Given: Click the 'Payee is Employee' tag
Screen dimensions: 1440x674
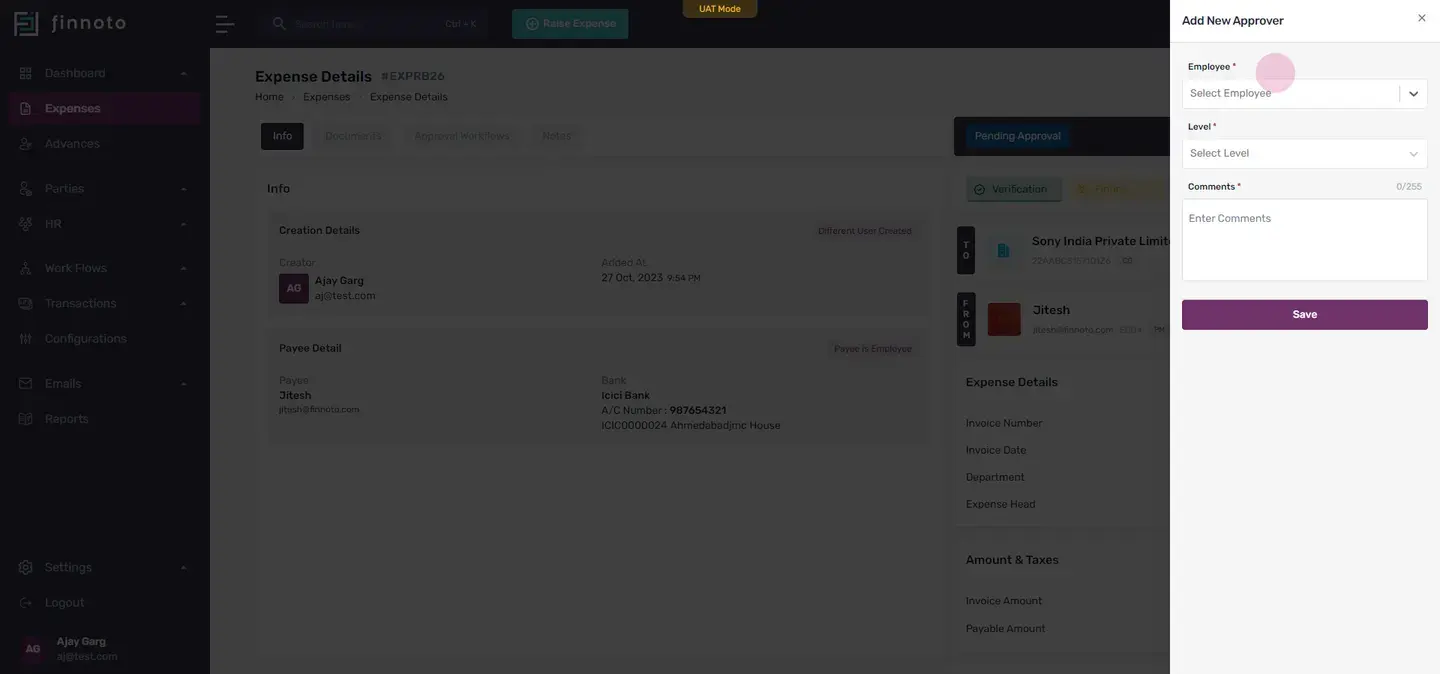Looking at the screenshot, I should [x=873, y=349].
